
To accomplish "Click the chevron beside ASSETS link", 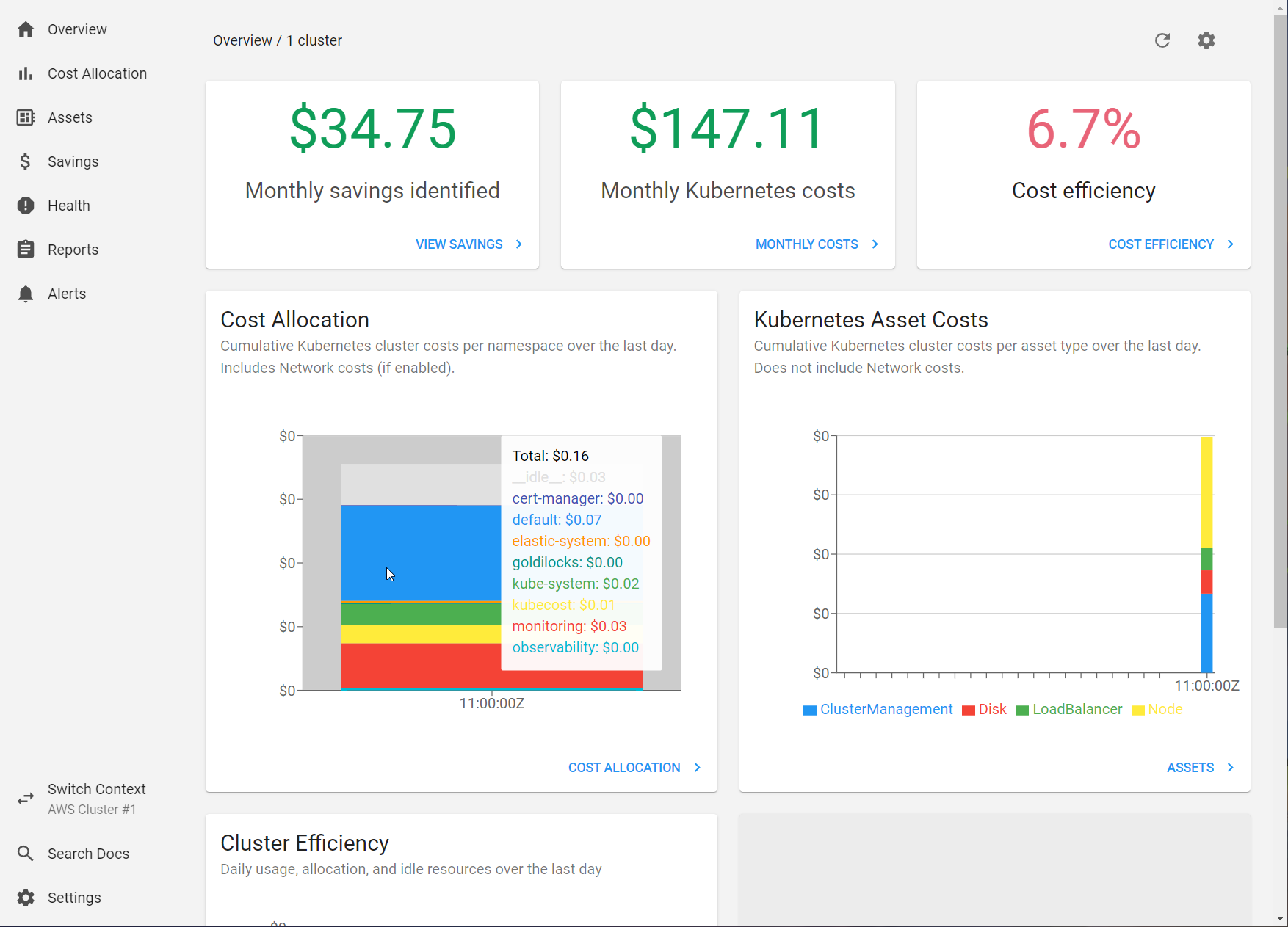I will pyautogui.click(x=1231, y=768).
